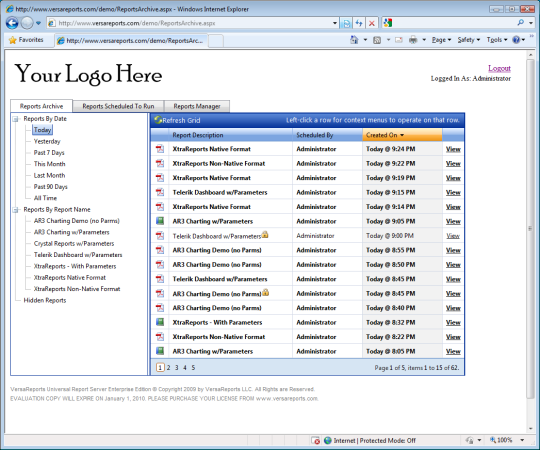540x450 pixels.
Task: Click the Scheduled By column header
Action: click(327, 135)
